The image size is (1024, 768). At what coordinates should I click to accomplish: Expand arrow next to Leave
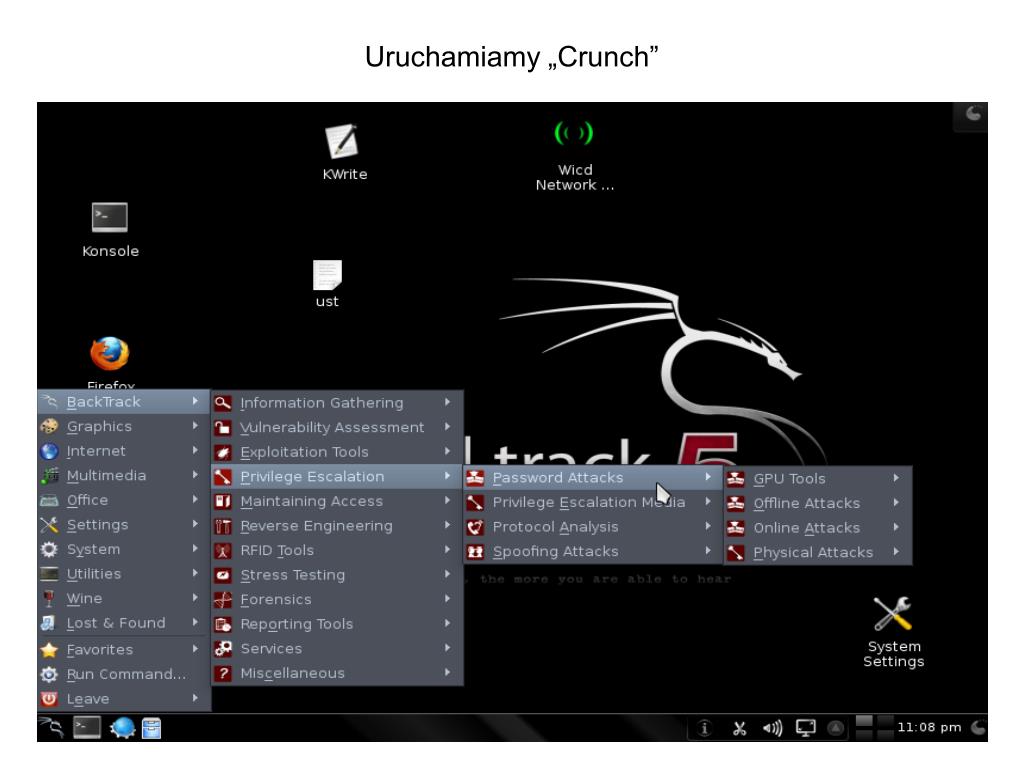[195, 698]
